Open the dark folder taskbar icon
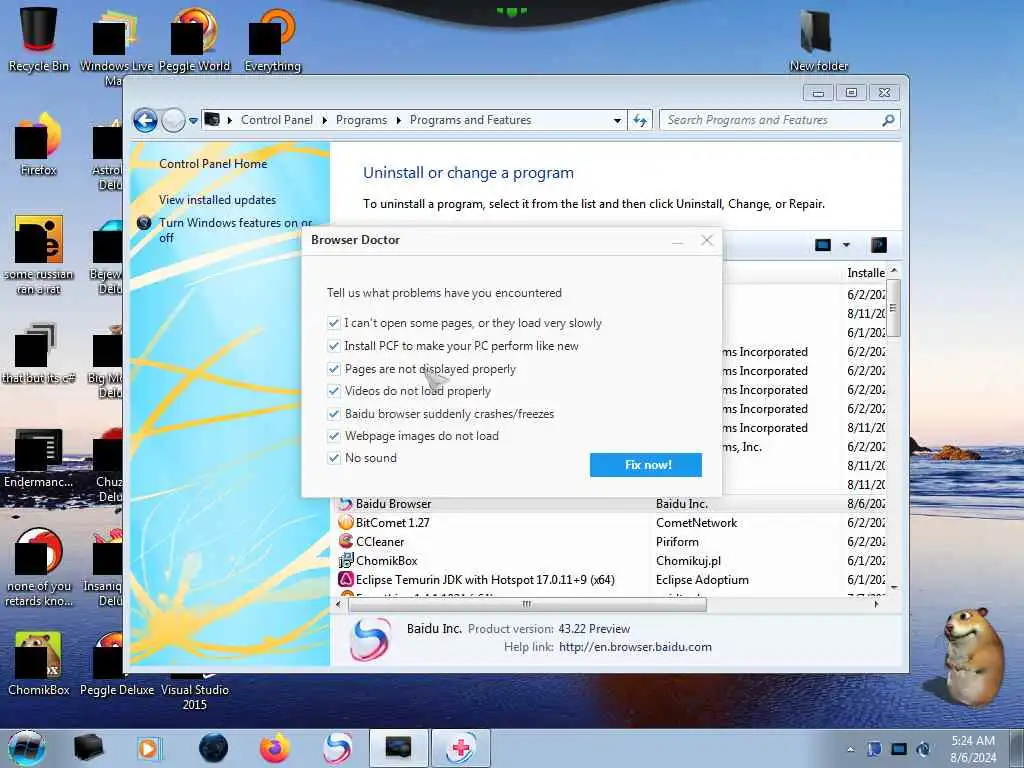Viewport: 1024px width, 768px height. [88, 748]
